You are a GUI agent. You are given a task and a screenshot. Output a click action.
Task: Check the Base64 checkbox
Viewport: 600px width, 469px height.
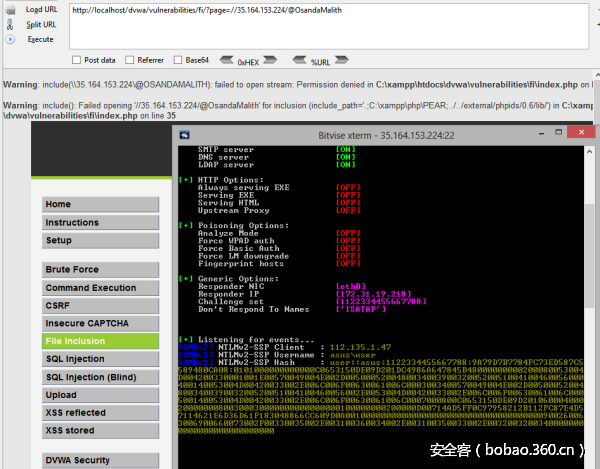coord(178,60)
